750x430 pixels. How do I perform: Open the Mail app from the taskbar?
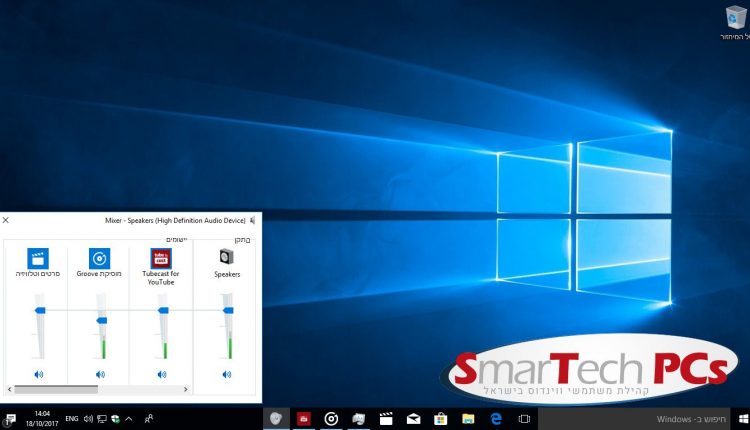(x=413, y=419)
